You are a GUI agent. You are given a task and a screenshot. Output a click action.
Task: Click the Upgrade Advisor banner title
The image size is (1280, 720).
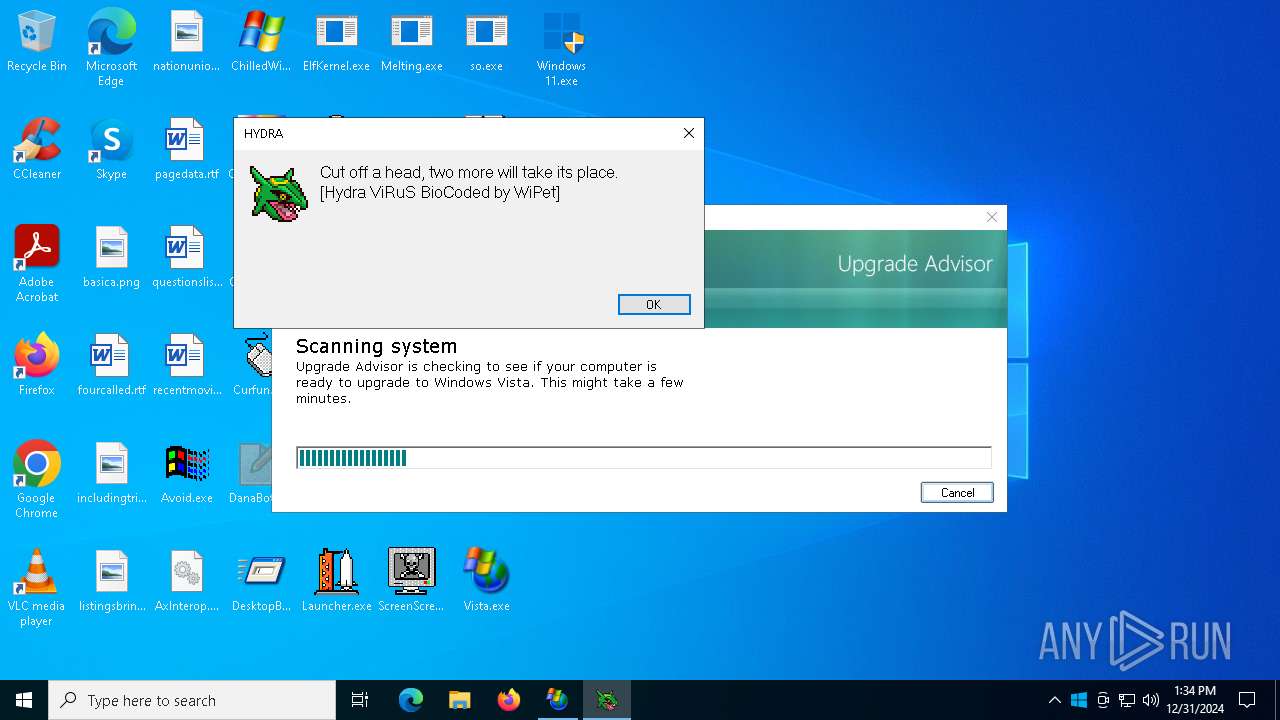915,264
